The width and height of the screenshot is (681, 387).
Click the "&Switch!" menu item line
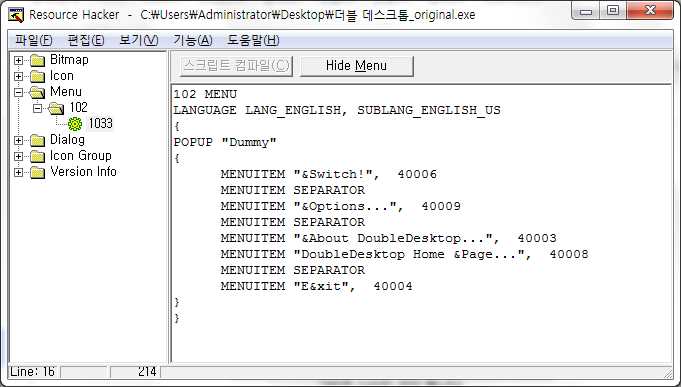pyautogui.click(x=328, y=174)
